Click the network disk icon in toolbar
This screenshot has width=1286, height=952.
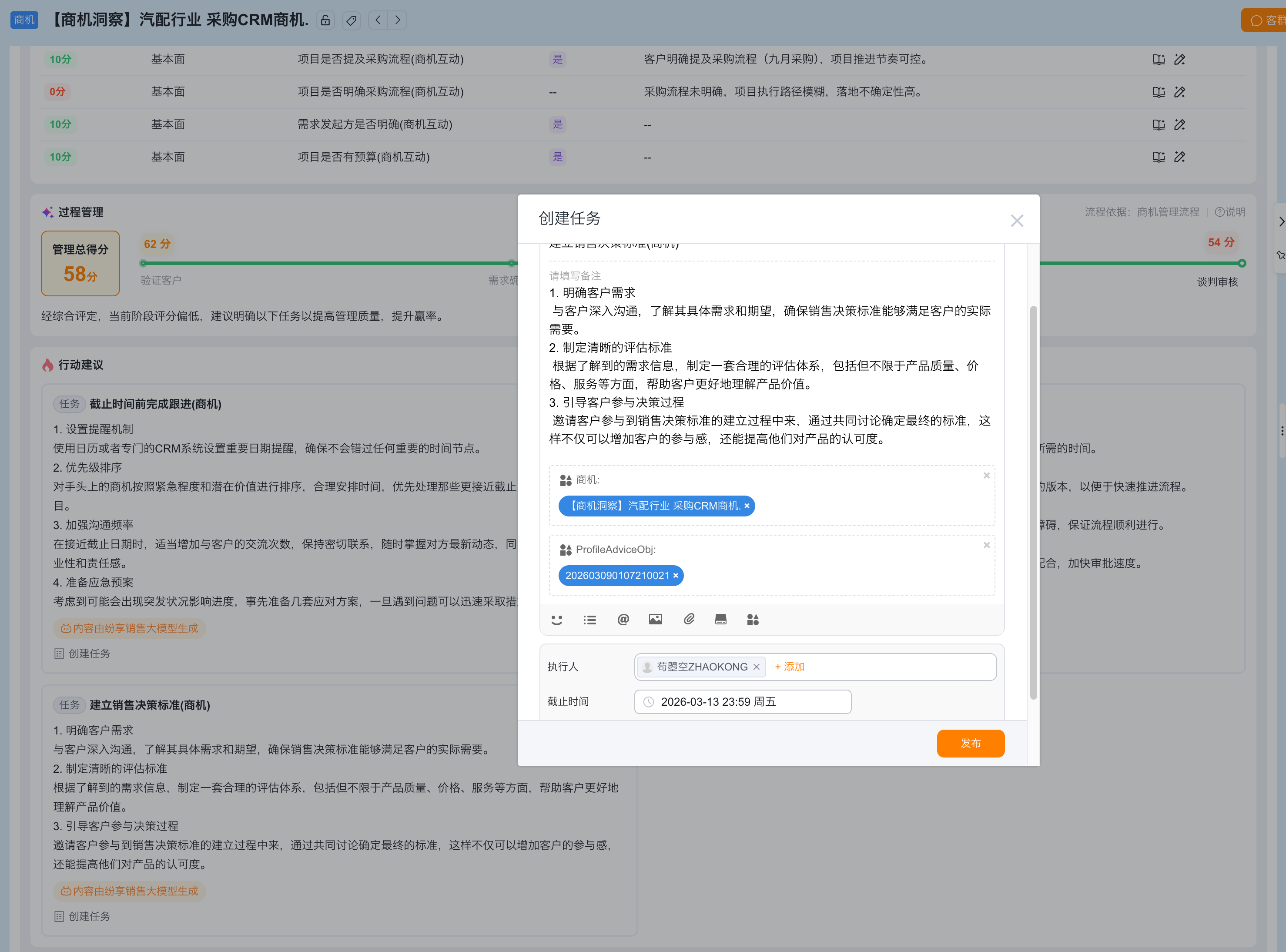pos(720,620)
